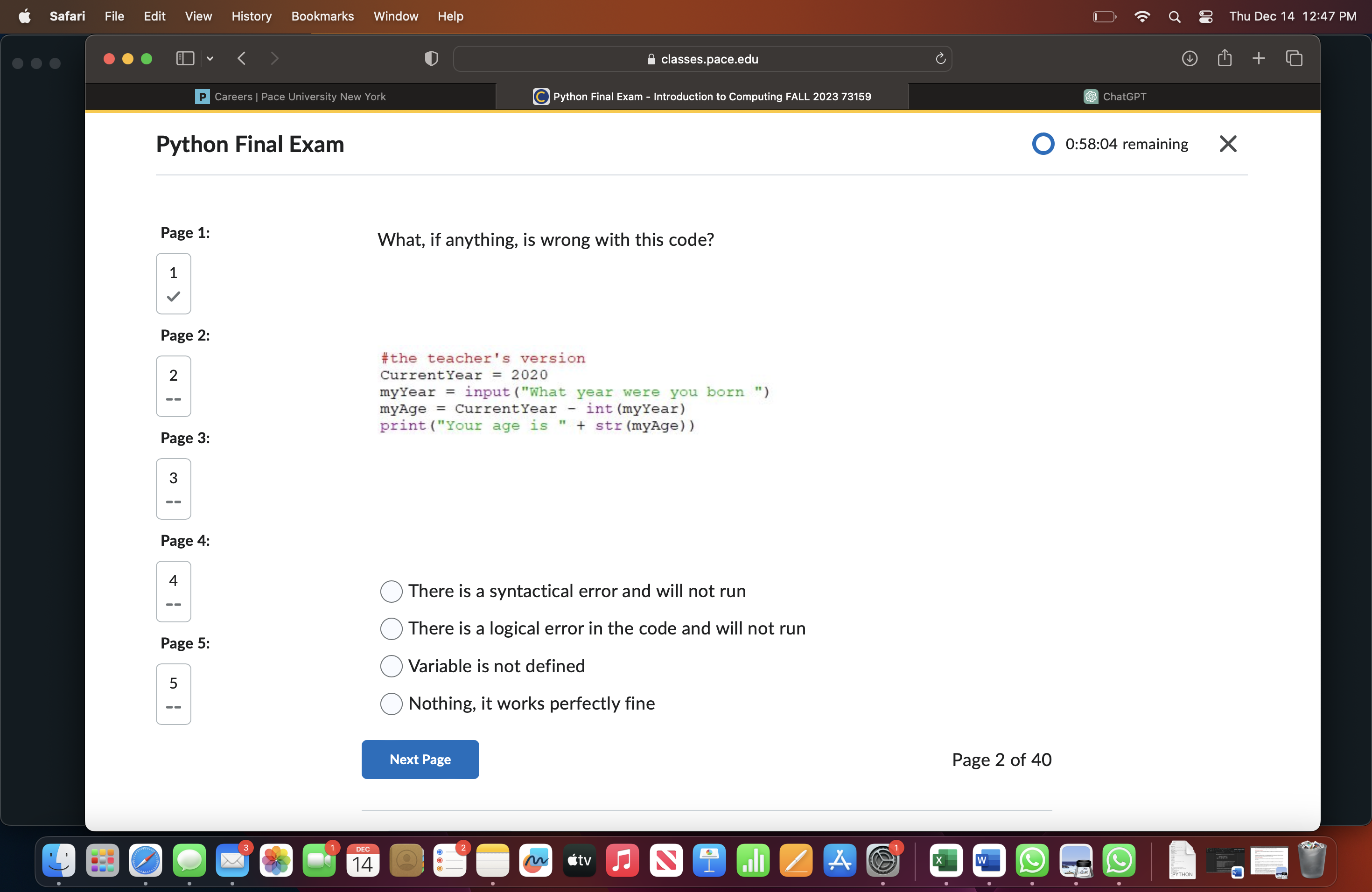Open the Downloads list in the toolbar
The height and width of the screenshot is (892, 1372).
coord(1189,58)
